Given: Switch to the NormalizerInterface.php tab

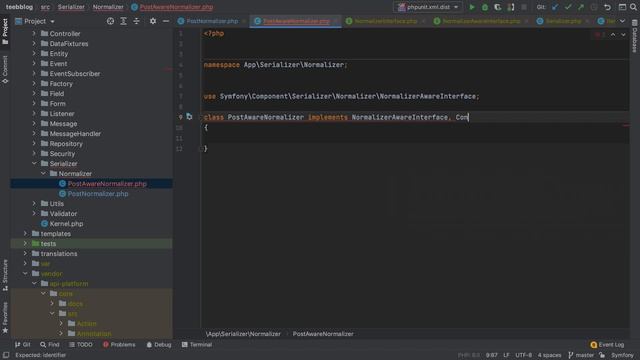Looking at the screenshot, I should 385,21.
